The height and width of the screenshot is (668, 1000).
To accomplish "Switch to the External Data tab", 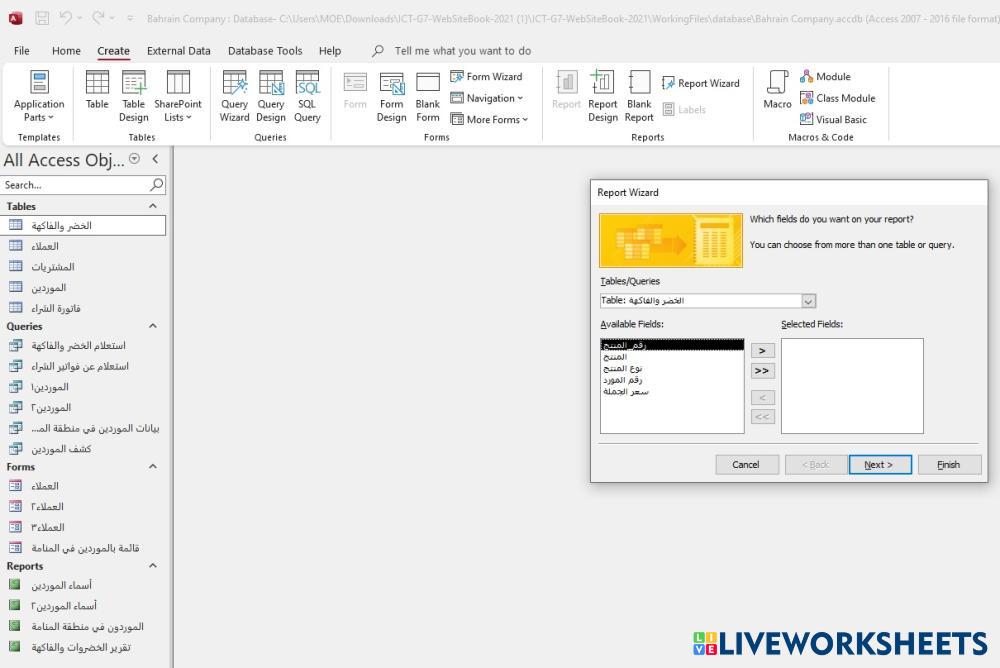I will (x=178, y=51).
